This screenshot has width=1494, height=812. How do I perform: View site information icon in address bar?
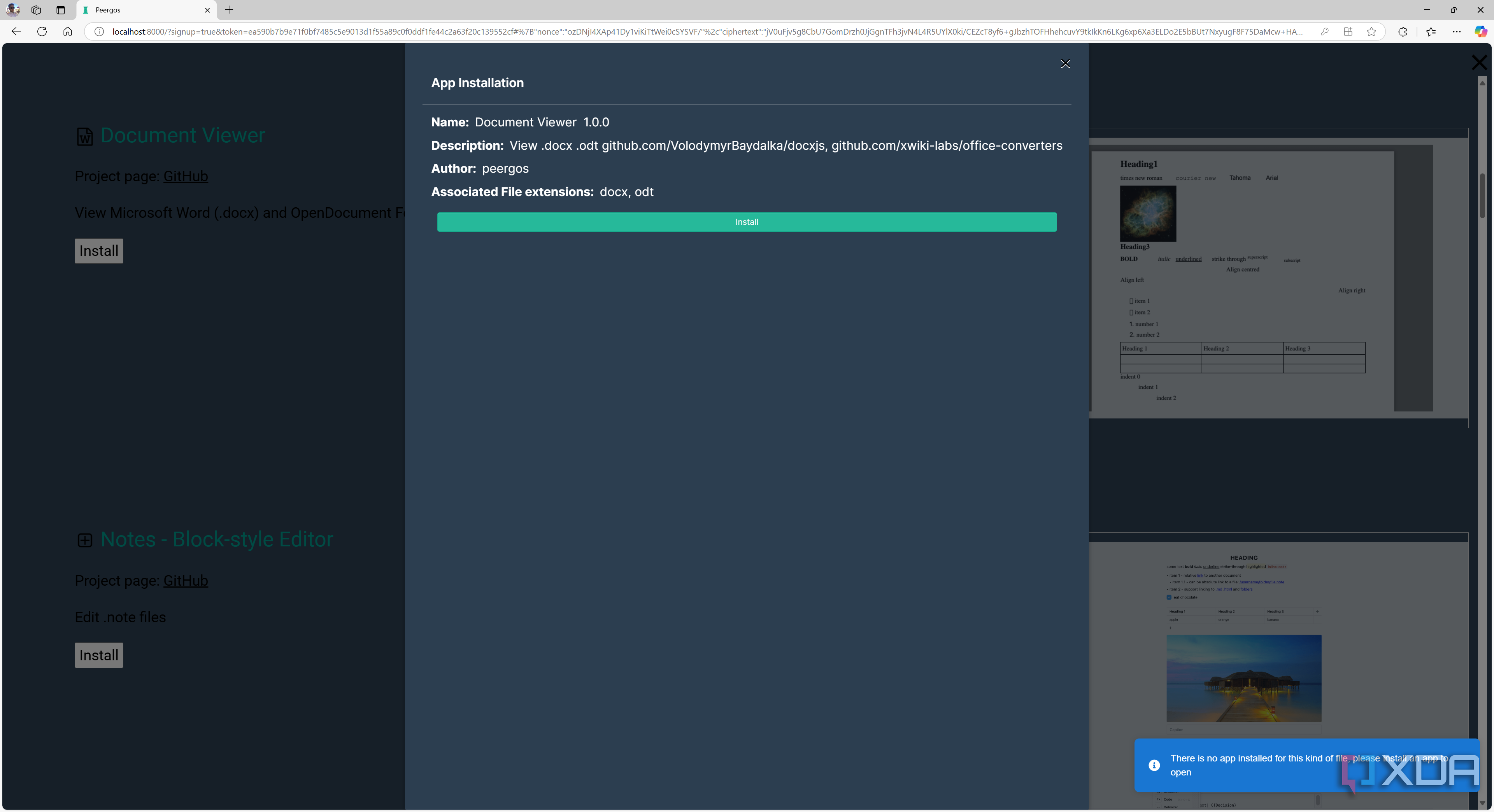tap(99, 31)
